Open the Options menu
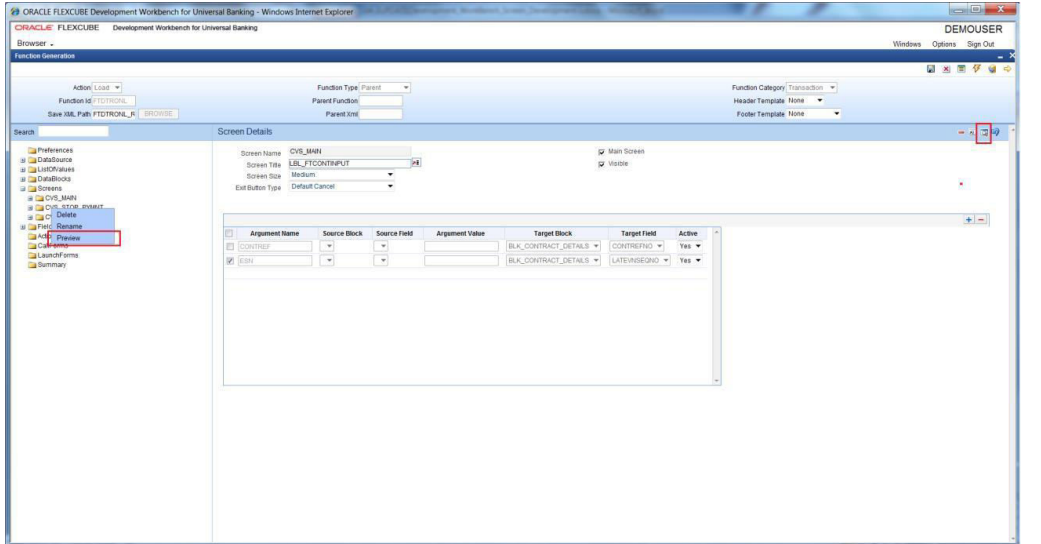This screenshot has width=1041, height=544. [x=943, y=45]
